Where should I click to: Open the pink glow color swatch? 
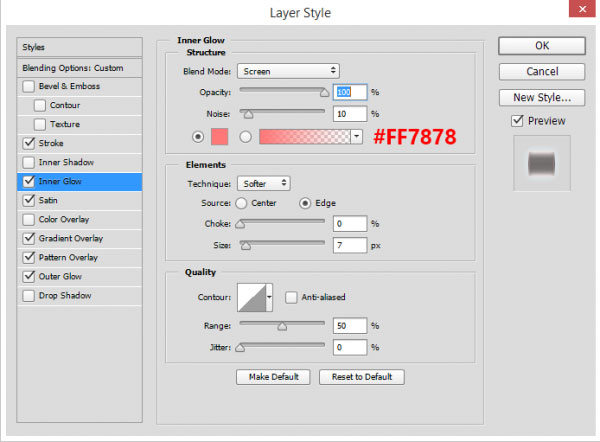tap(220, 137)
